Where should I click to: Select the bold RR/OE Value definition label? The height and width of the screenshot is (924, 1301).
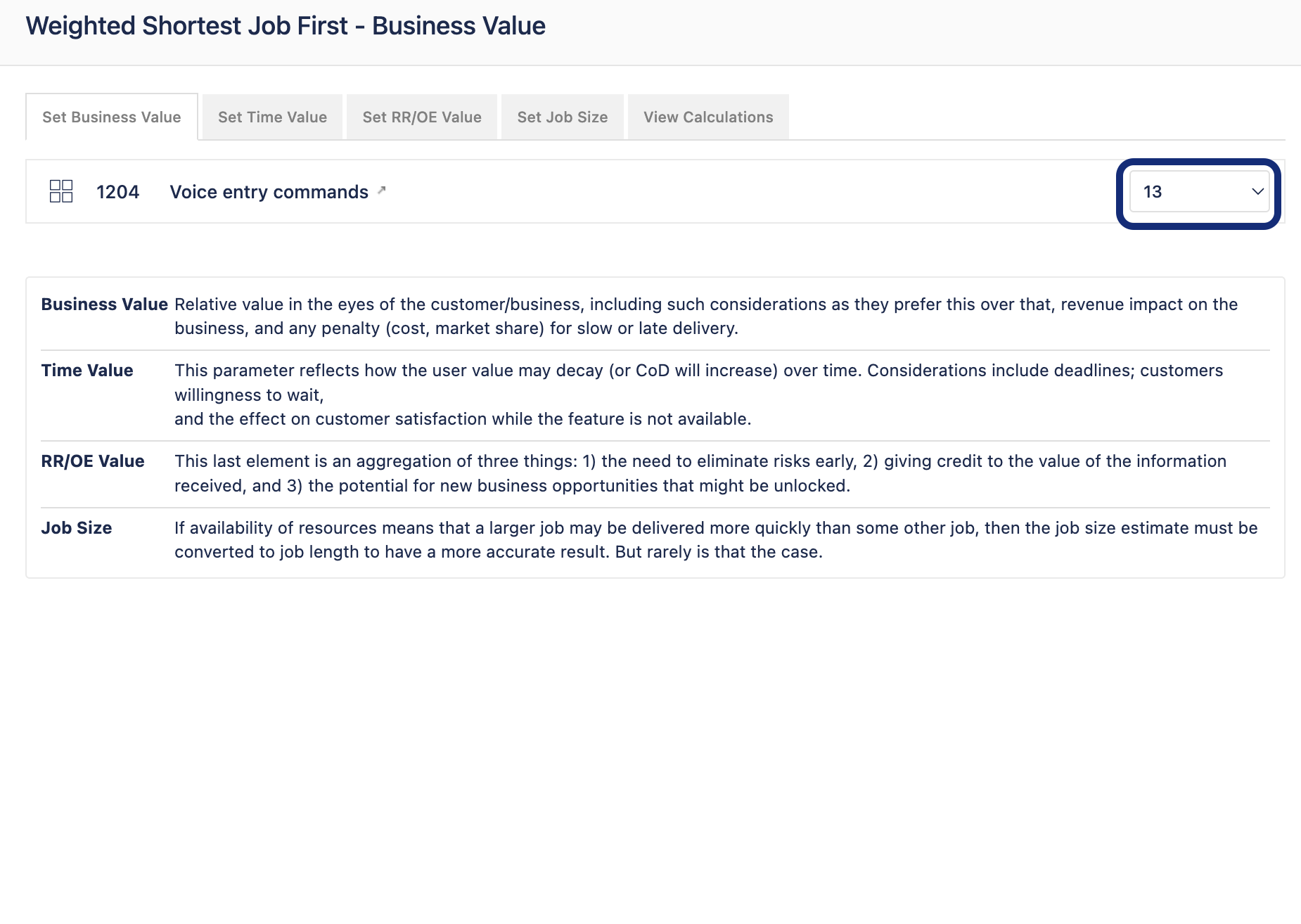(93, 461)
